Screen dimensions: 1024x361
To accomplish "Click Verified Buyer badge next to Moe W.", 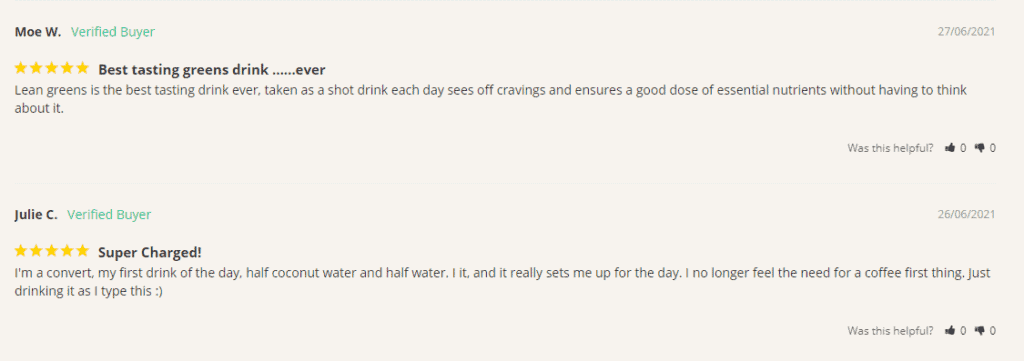I will (x=113, y=32).
